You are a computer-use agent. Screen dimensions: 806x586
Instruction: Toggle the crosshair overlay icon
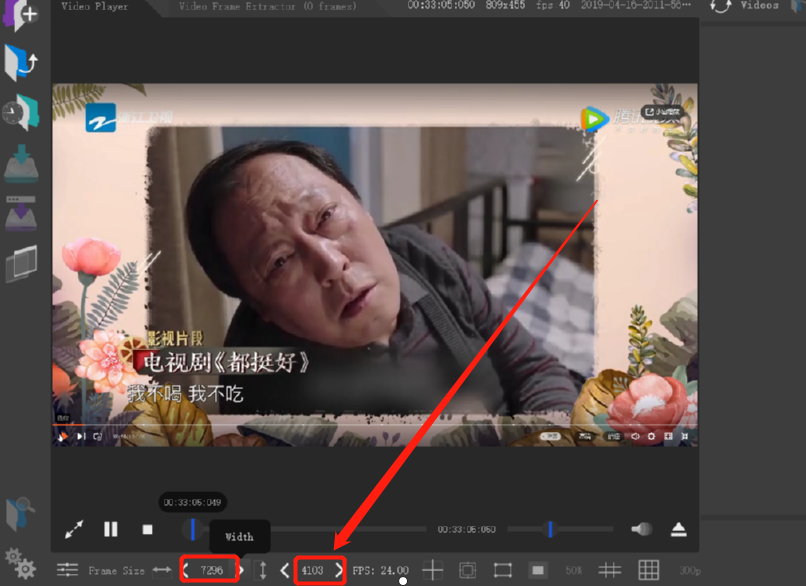click(x=432, y=570)
